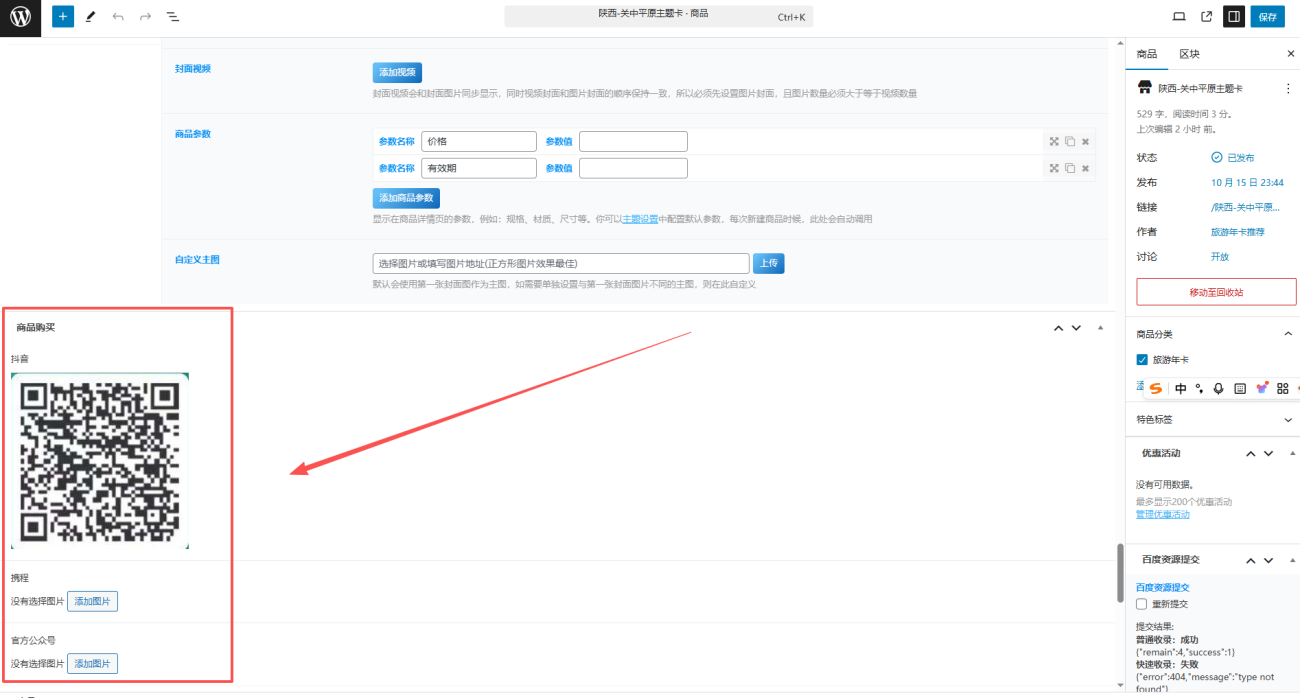The image size is (1300, 698).
Task: Click the desktop preview icon
Action: (x=1179, y=17)
